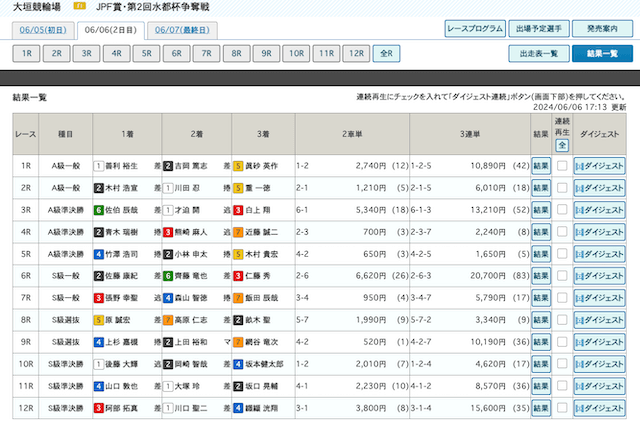Select the 3R race tab
Image resolution: width=640 pixels, height=421 pixels.
click(x=87, y=53)
